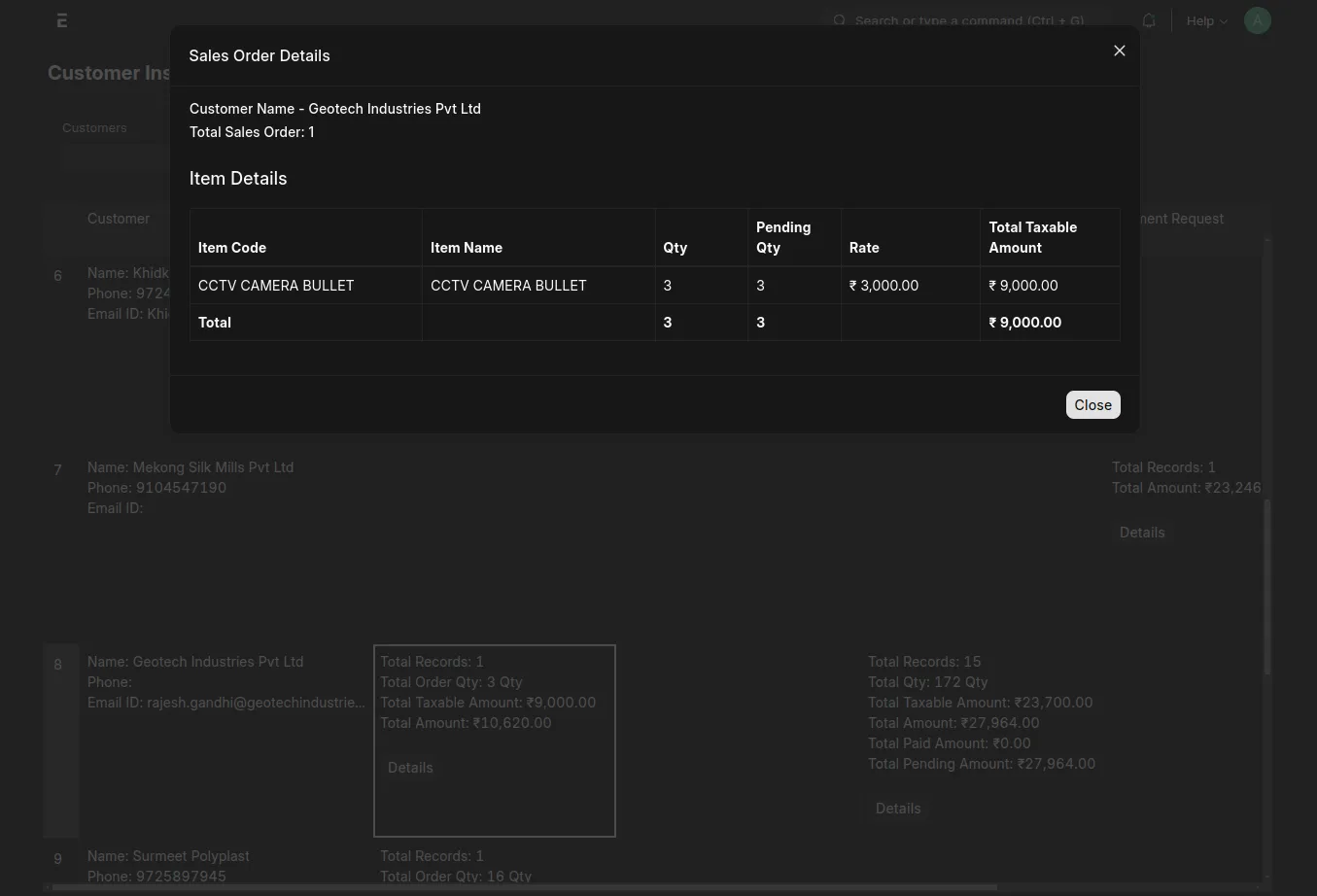The height and width of the screenshot is (896, 1317).
Task: Open the notifications bell
Action: 1148,20
